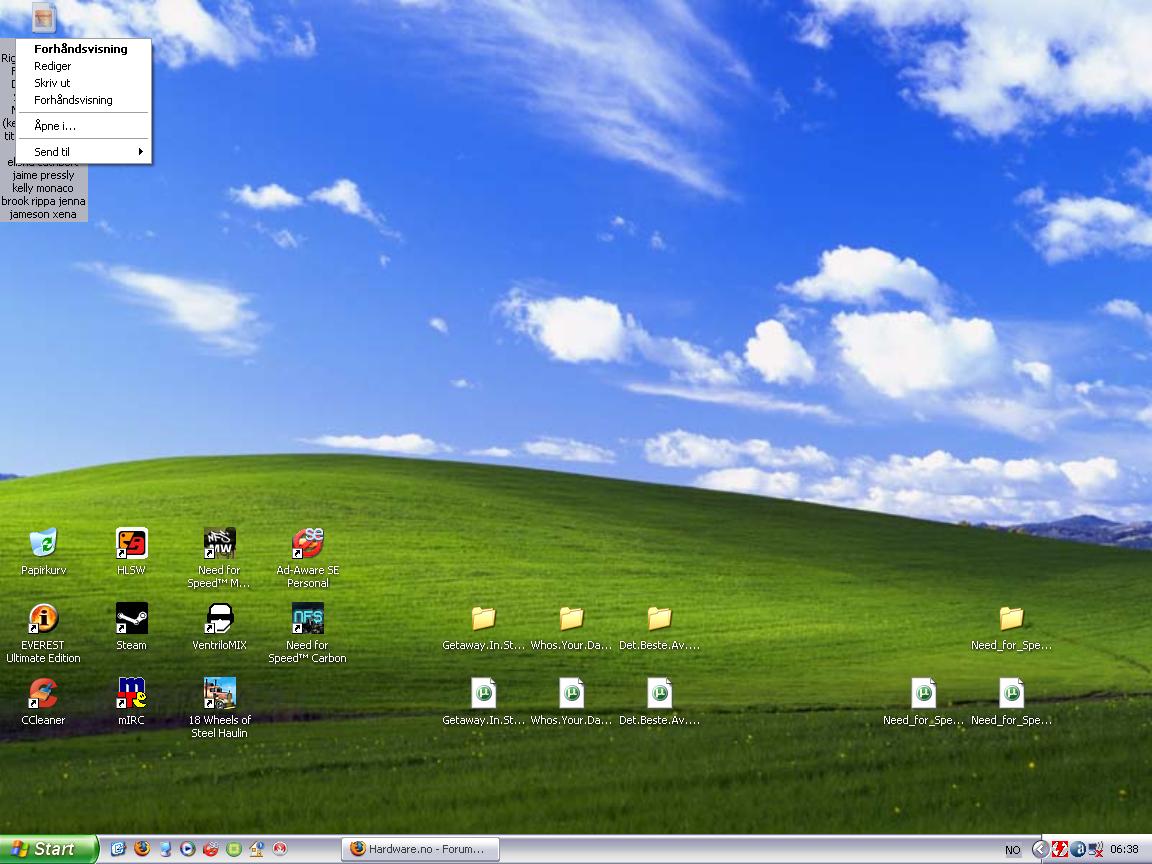The image size is (1152, 864).
Task: Choose Rediger from the context menu
Action: (x=83, y=66)
